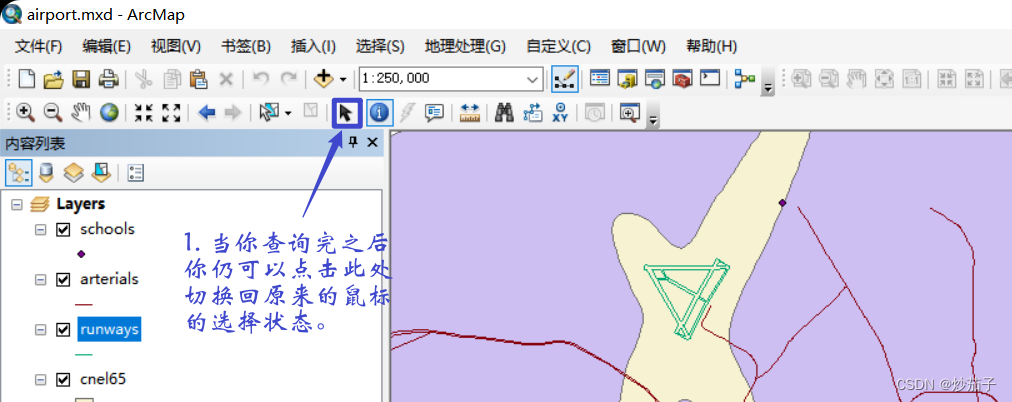Go back to previous extent
This screenshot has width=1012, height=402.
point(207,113)
